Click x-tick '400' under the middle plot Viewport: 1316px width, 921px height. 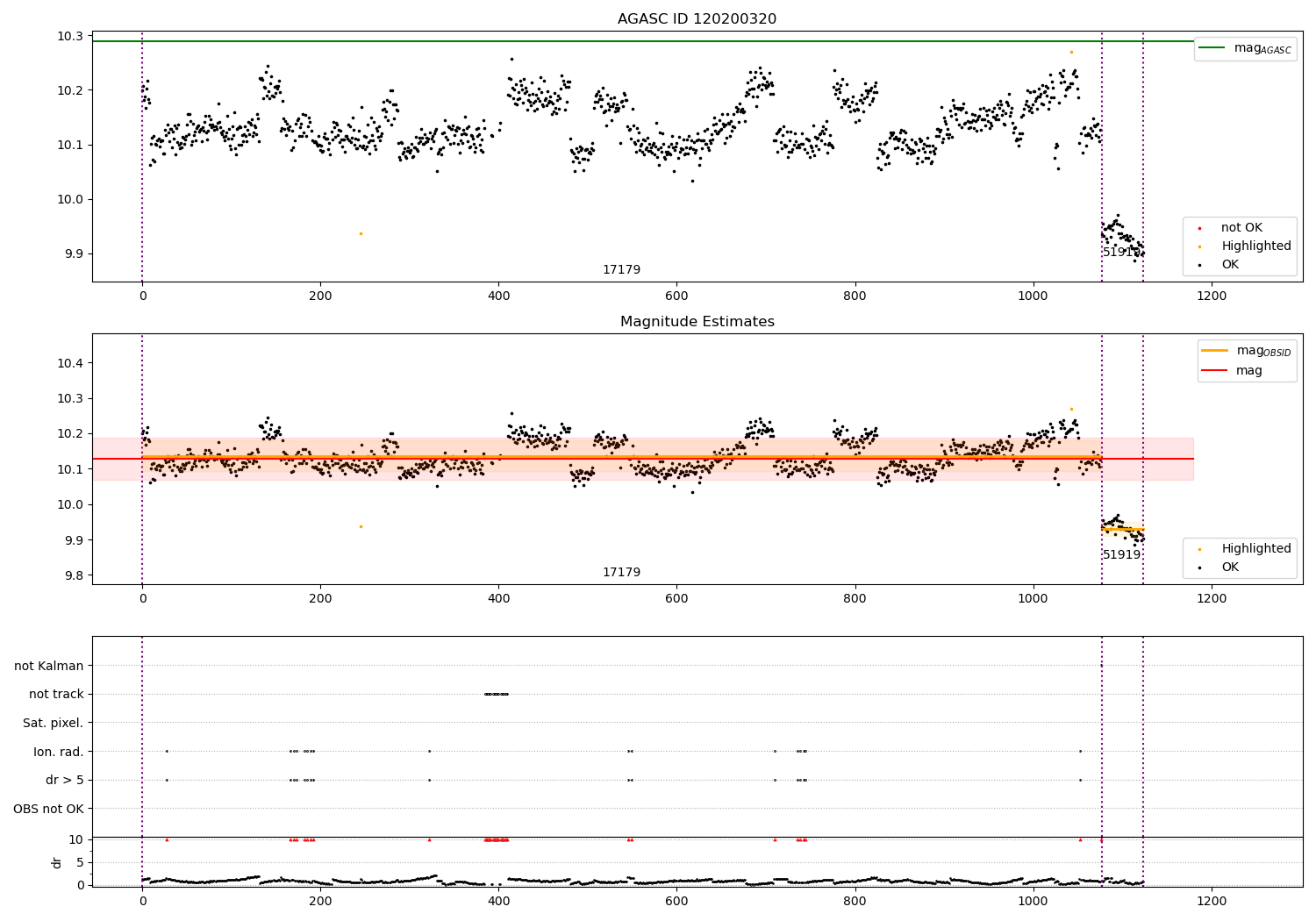click(498, 599)
